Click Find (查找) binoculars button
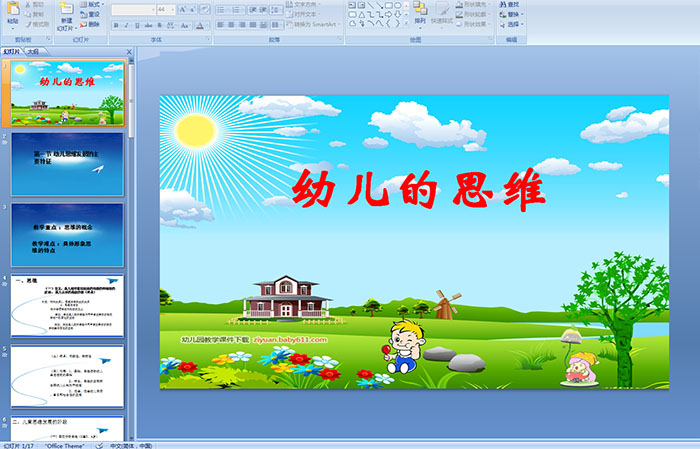This screenshot has width=700, height=449. 509,4
